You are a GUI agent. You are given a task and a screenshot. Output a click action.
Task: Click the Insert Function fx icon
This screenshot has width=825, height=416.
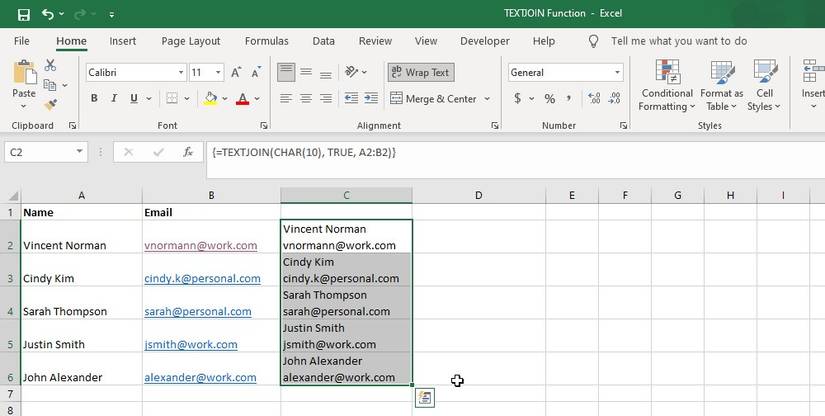(187, 152)
